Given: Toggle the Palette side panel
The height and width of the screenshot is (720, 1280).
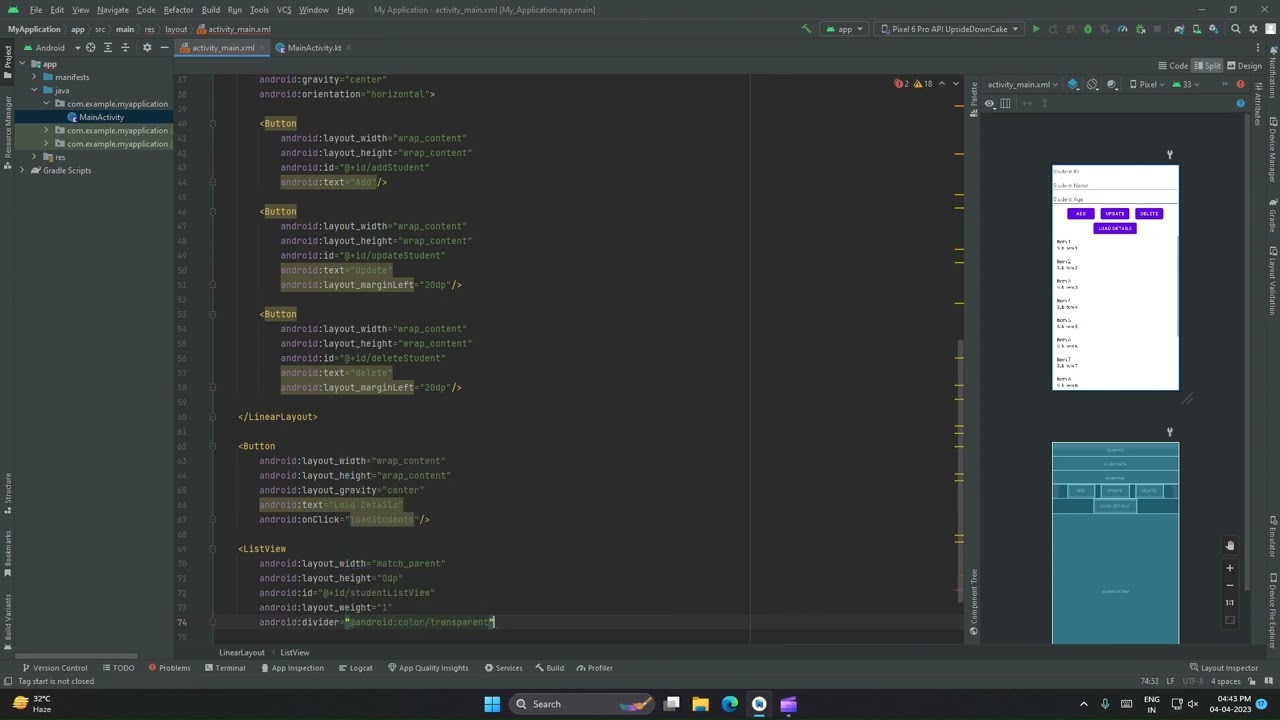Looking at the screenshot, I should (x=973, y=100).
